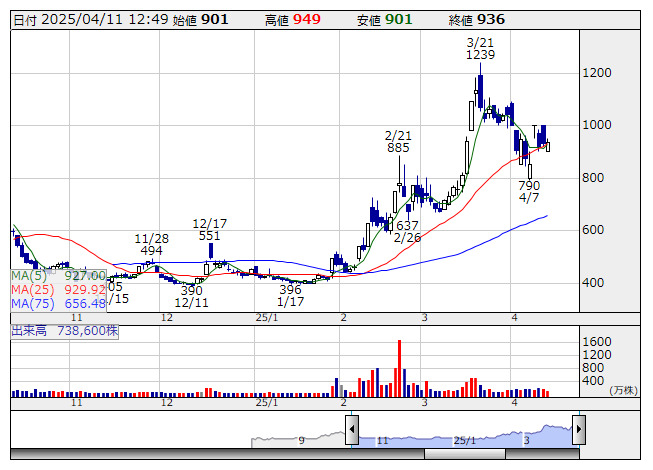Screen dimensions: 653x470
Task: Click the gray unselected area of navigator
Action: pyautogui.click(x=300, y=438)
